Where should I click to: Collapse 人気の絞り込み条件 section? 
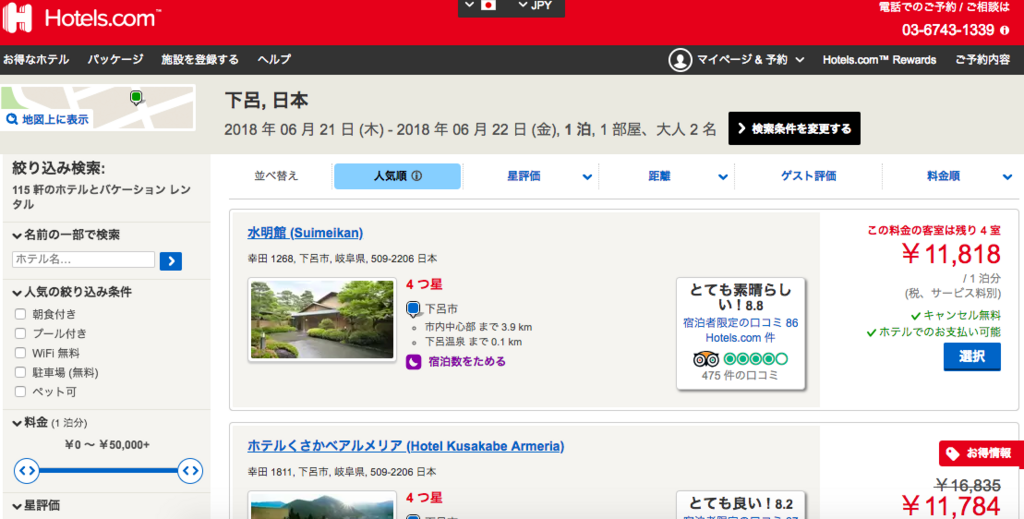(72, 292)
